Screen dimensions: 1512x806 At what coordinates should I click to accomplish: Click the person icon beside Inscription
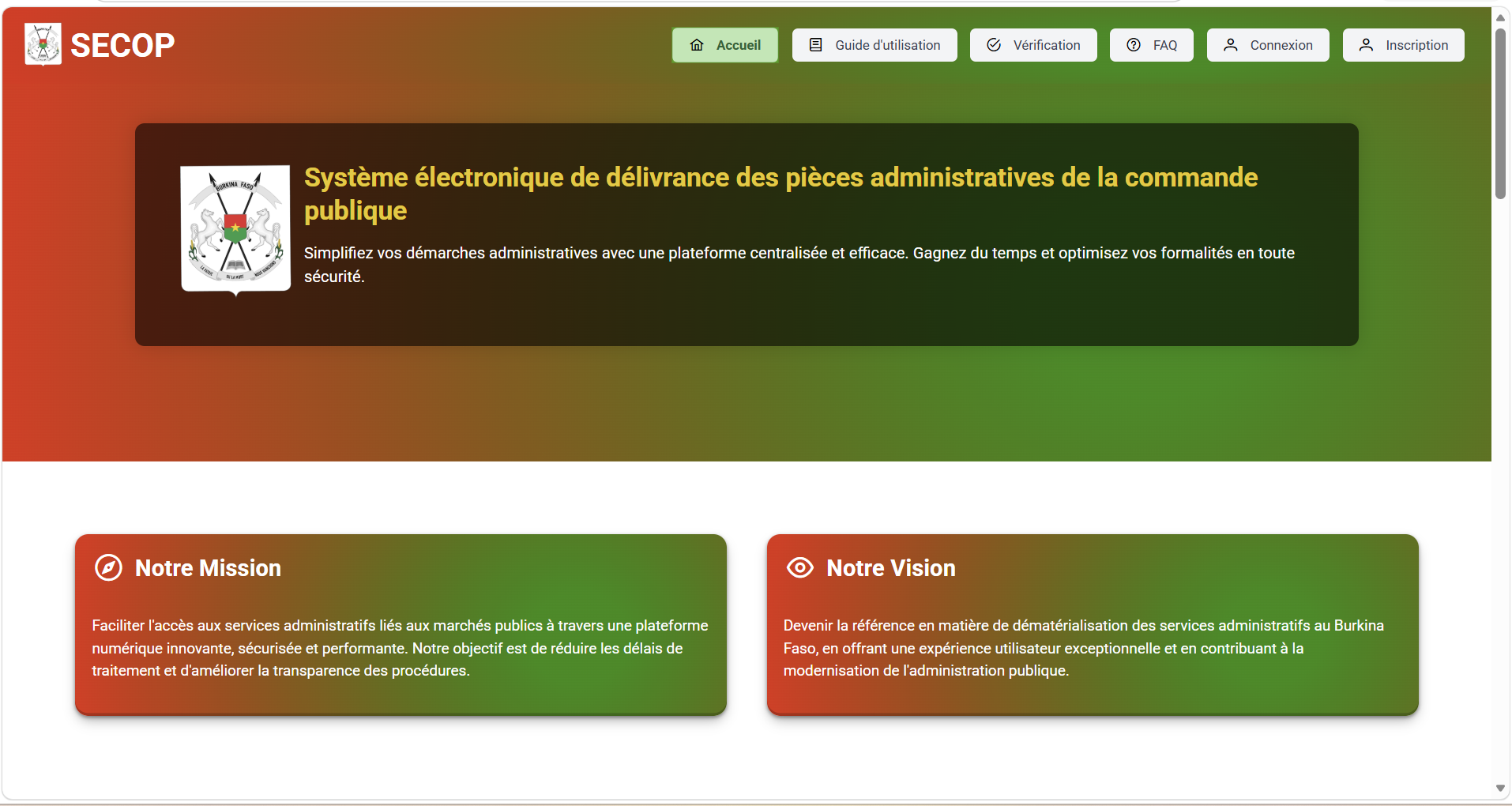[x=1366, y=45]
